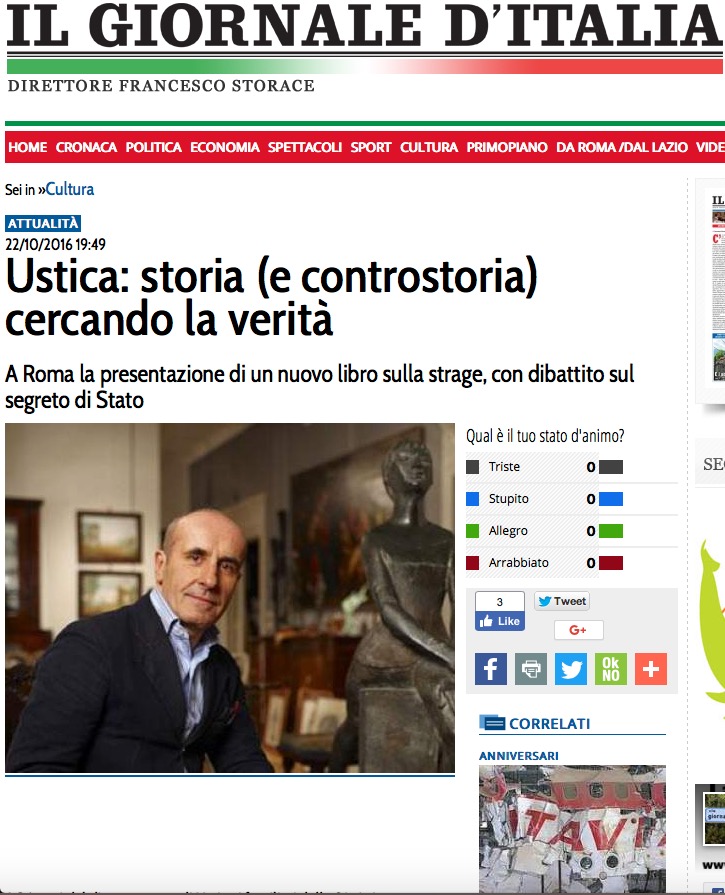Open the orange plus share icon
The height and width of the screenshot is (895, 725).
tap(651, 668)
